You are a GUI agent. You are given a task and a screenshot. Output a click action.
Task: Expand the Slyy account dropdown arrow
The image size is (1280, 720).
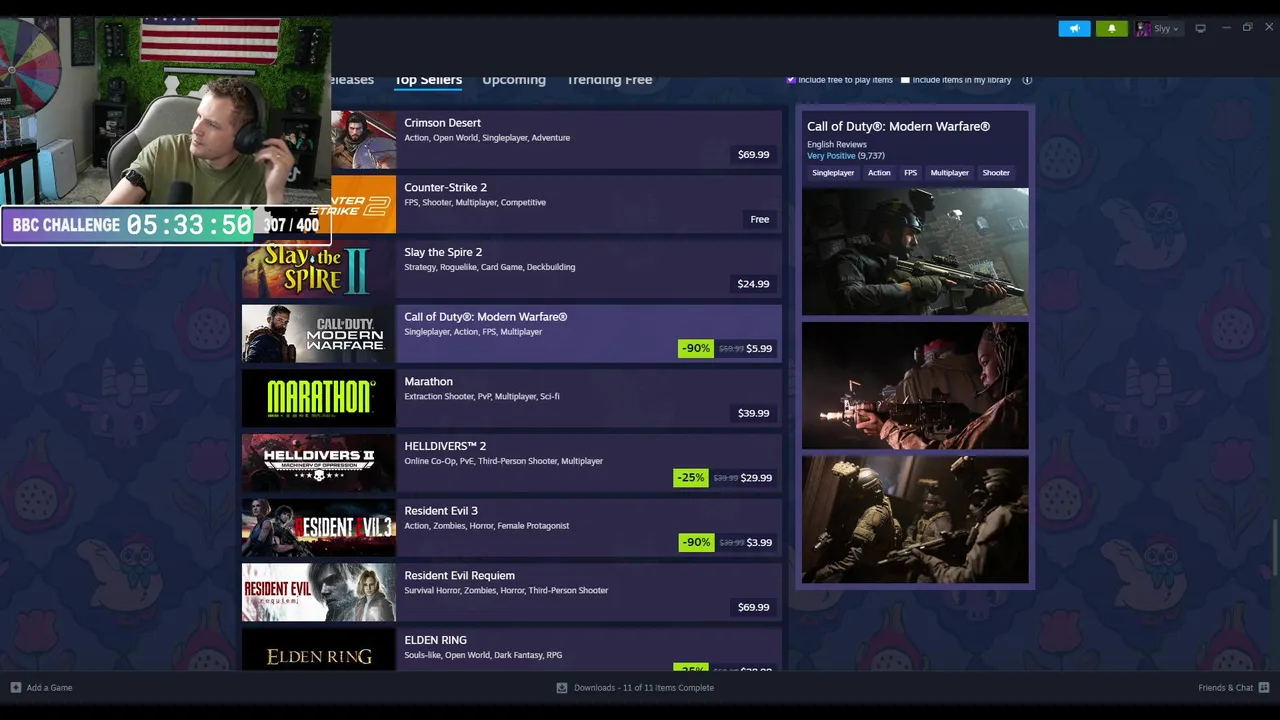(1176, 30)
